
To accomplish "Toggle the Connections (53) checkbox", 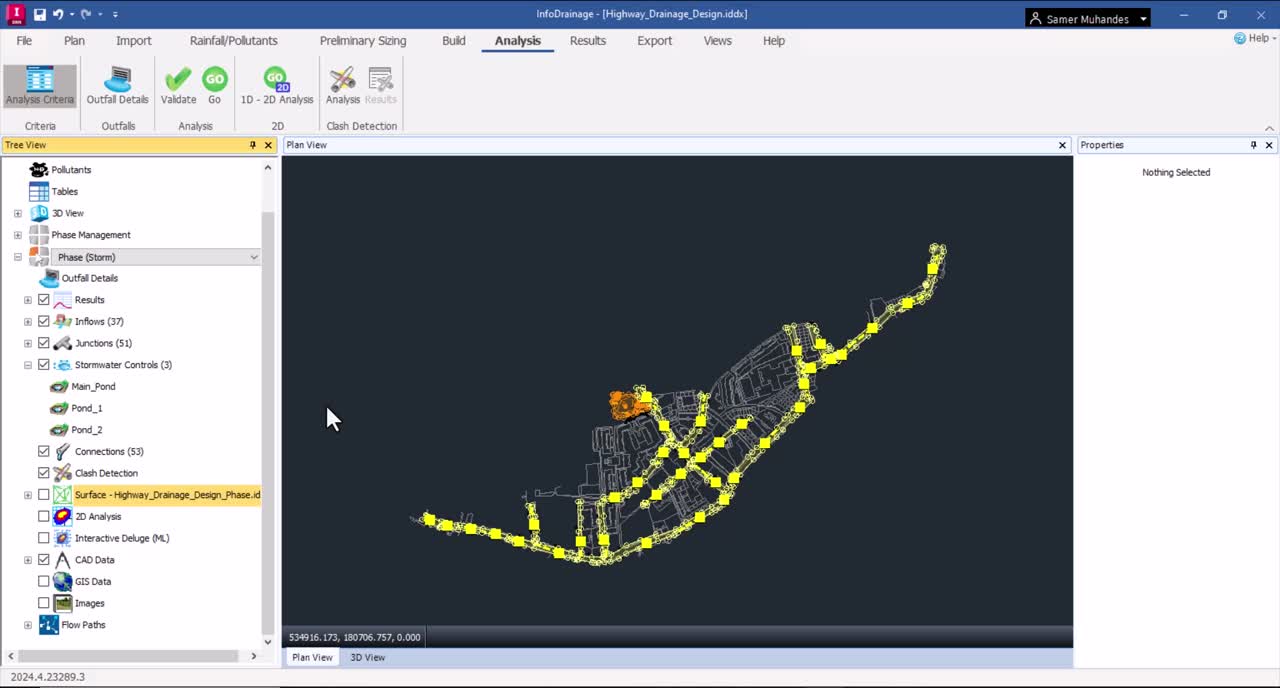I will tap(44, 451).
